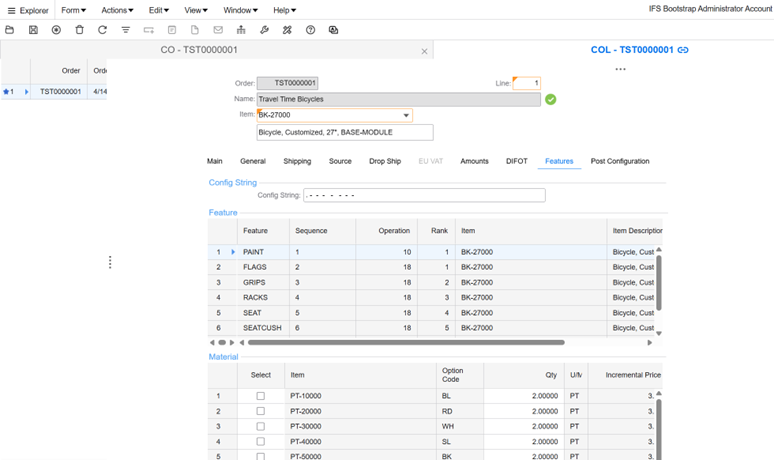
Task: Close the CO - TST0000001 panel
Action: pos(424,51)
